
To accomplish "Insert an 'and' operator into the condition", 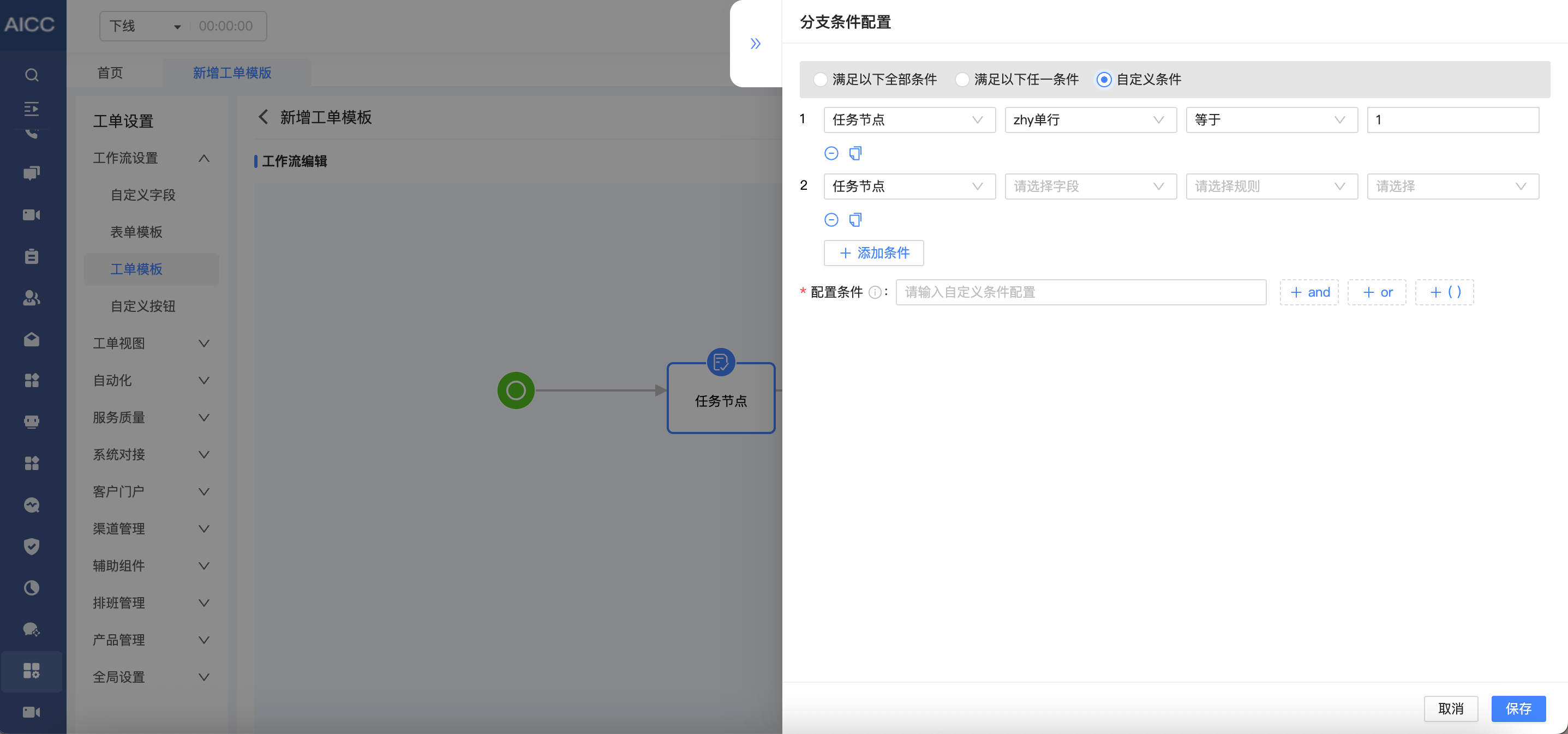I will click(1309, 292).
